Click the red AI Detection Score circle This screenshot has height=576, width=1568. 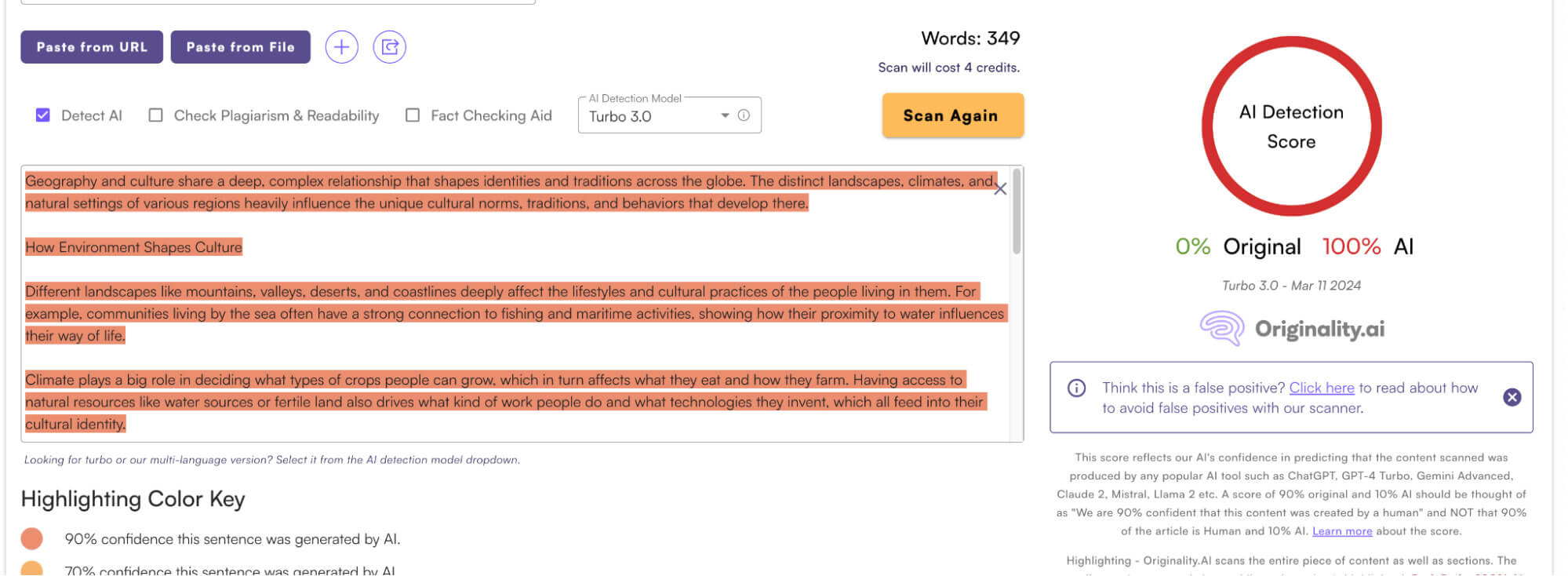pyautogui.click(x=1291, y=126)
